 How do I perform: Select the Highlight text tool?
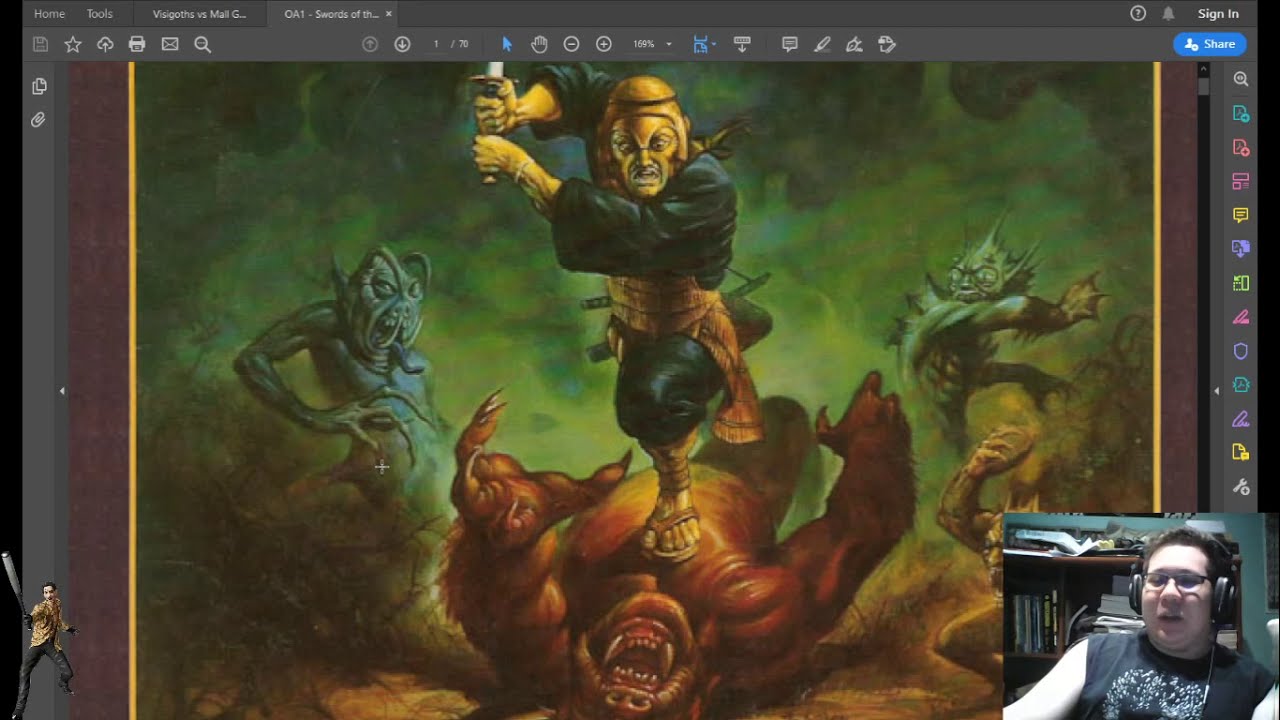(x=822, y=44)
